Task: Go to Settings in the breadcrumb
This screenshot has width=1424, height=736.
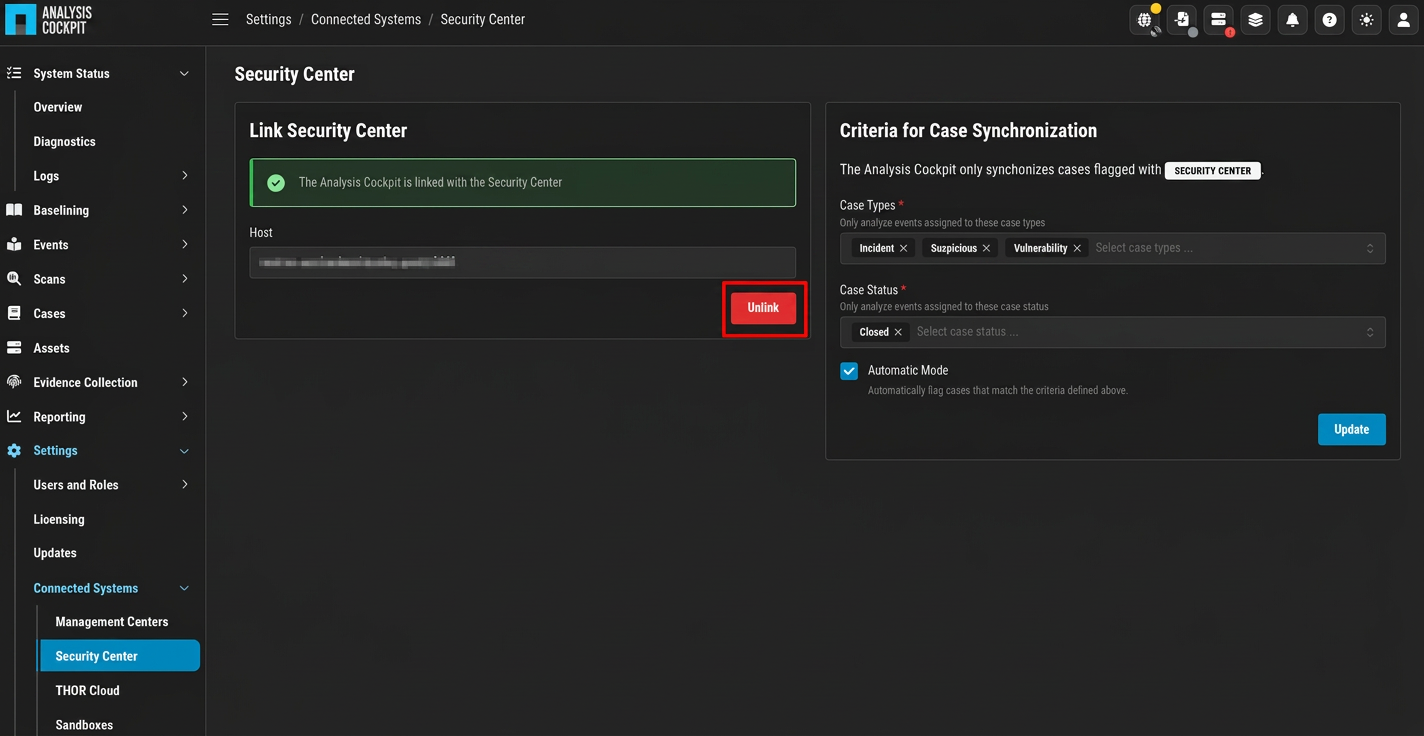Action: tap(269, 20)
